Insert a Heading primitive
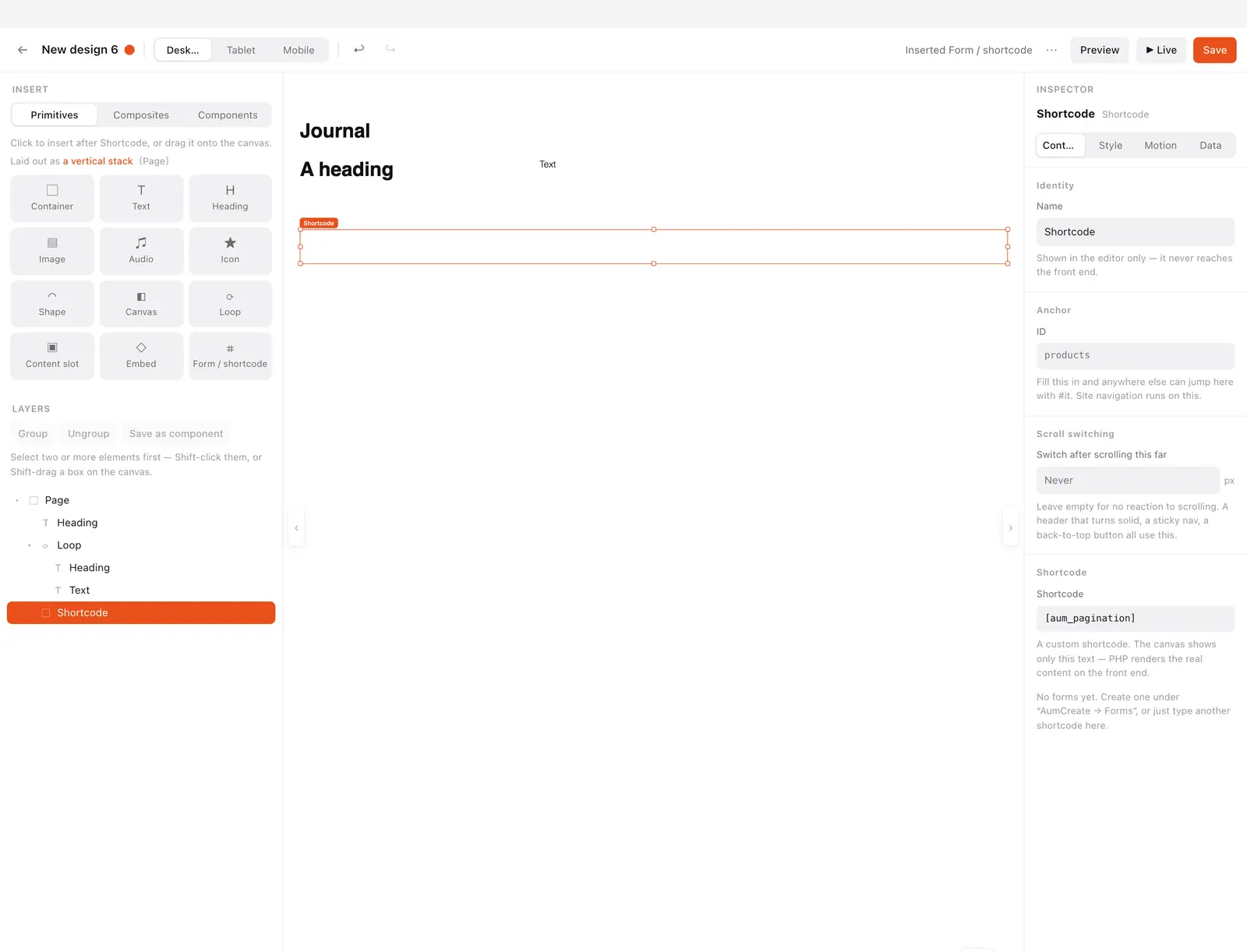This screenshot has height=952, width=1247. coord(230,198)
